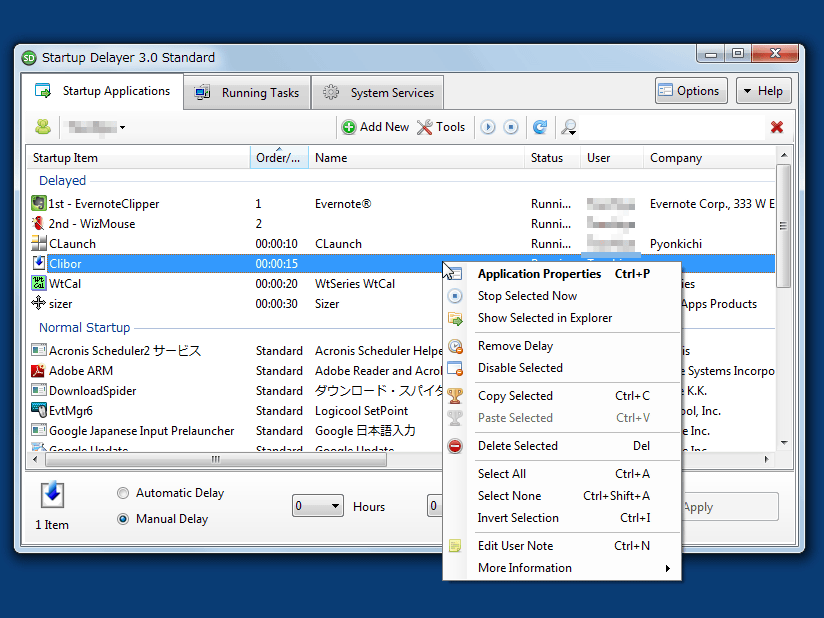Open the Tools wrench icon
824x618 pixels.
424,127
